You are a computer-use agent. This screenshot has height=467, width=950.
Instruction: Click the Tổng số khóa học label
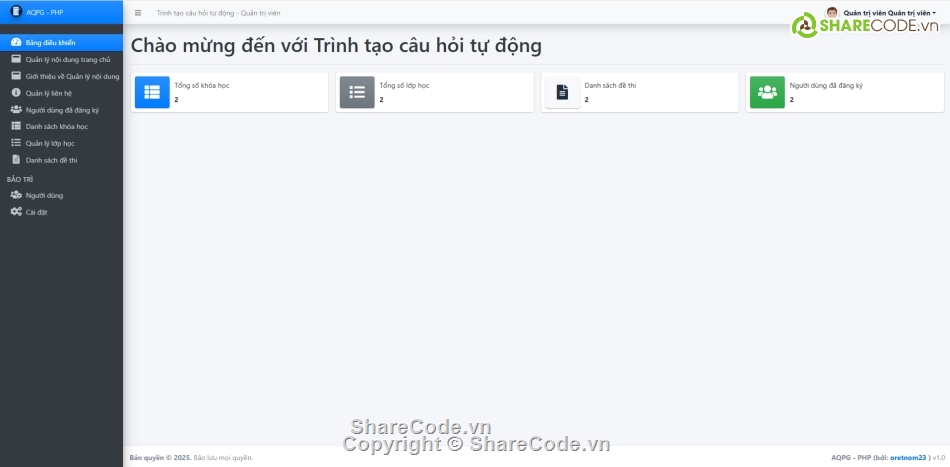(202, 85)
